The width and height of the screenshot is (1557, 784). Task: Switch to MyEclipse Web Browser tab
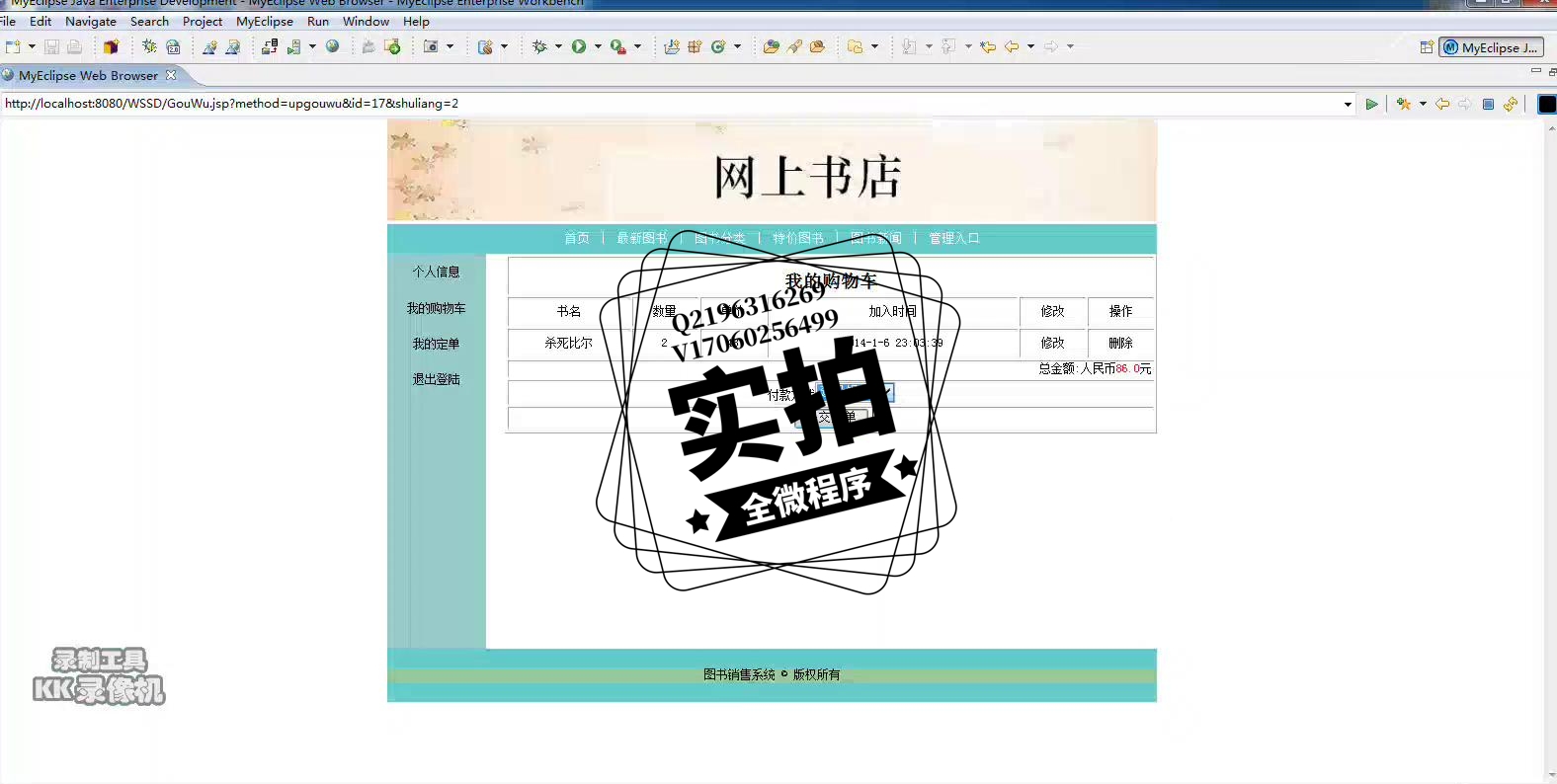pyautogui.click(x=88, y=75)
